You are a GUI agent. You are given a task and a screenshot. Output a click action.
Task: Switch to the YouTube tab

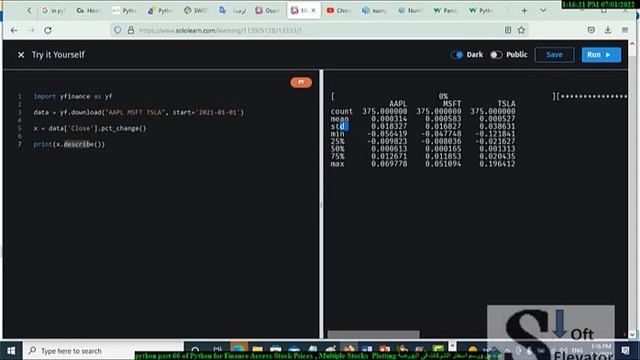[x=339, y=11]
